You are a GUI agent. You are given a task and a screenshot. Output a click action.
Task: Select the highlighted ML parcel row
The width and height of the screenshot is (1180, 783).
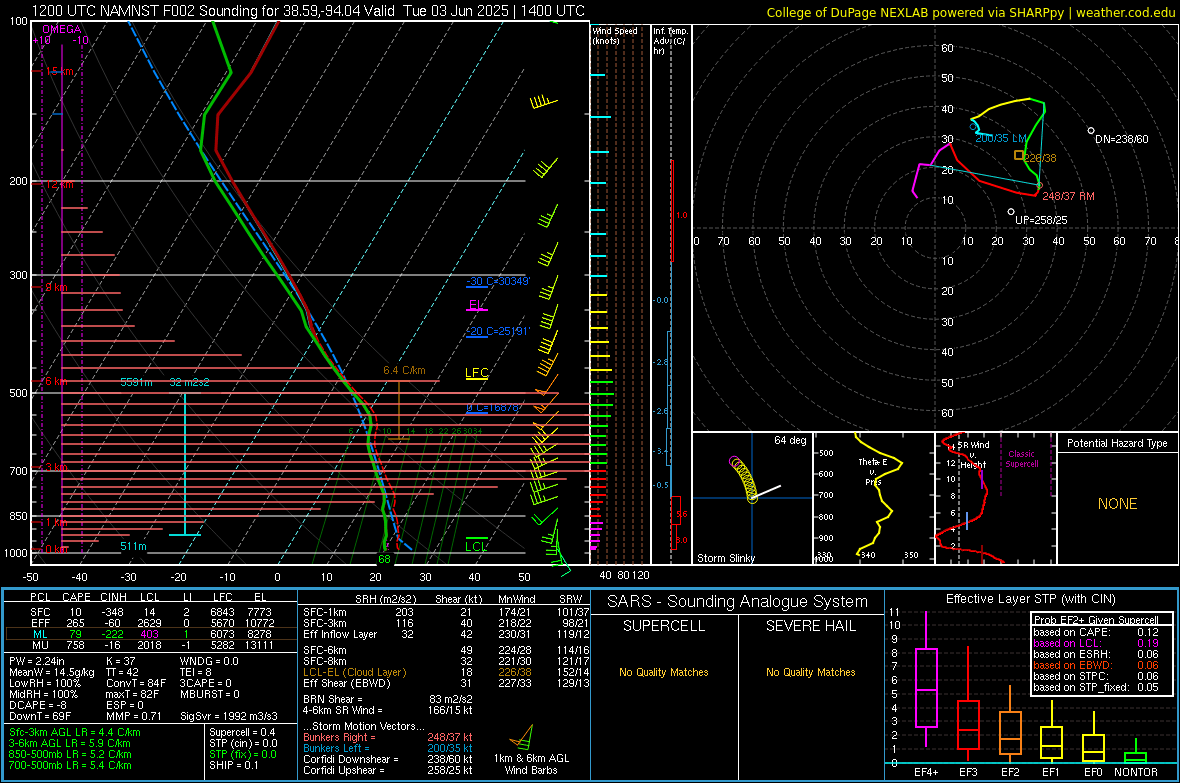(x=151, y=634)
